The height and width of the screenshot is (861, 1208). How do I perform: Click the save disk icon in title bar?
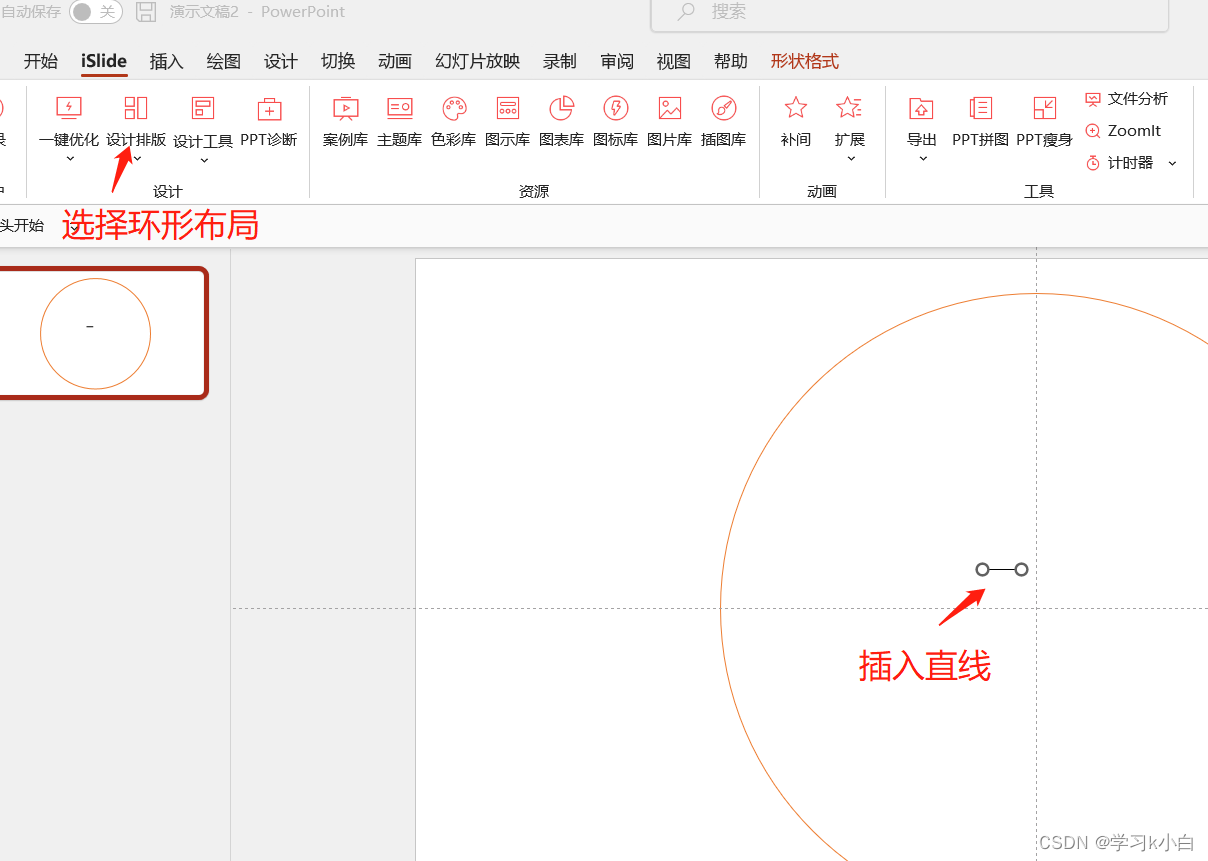[146, 12]
